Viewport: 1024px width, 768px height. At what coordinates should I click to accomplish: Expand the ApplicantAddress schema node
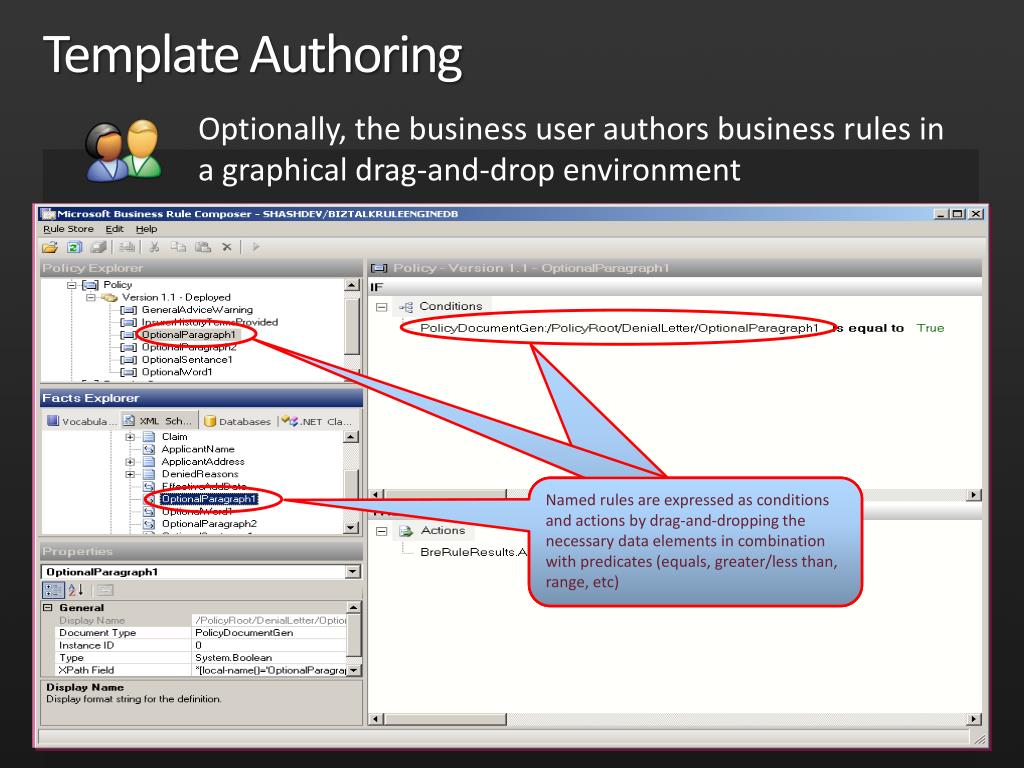(x=130, y=462)
